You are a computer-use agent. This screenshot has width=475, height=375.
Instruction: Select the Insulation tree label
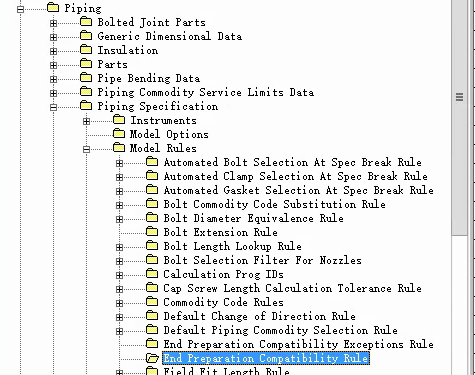(x=128, y=50)
